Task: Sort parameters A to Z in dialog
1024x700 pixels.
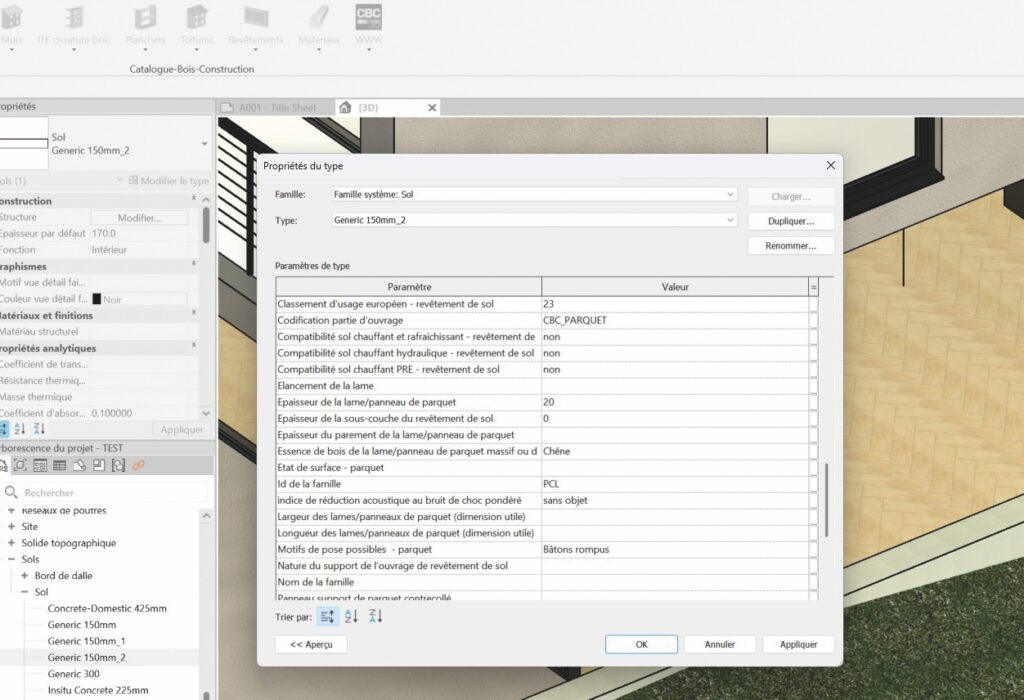Action: click(x=351, y=617)
